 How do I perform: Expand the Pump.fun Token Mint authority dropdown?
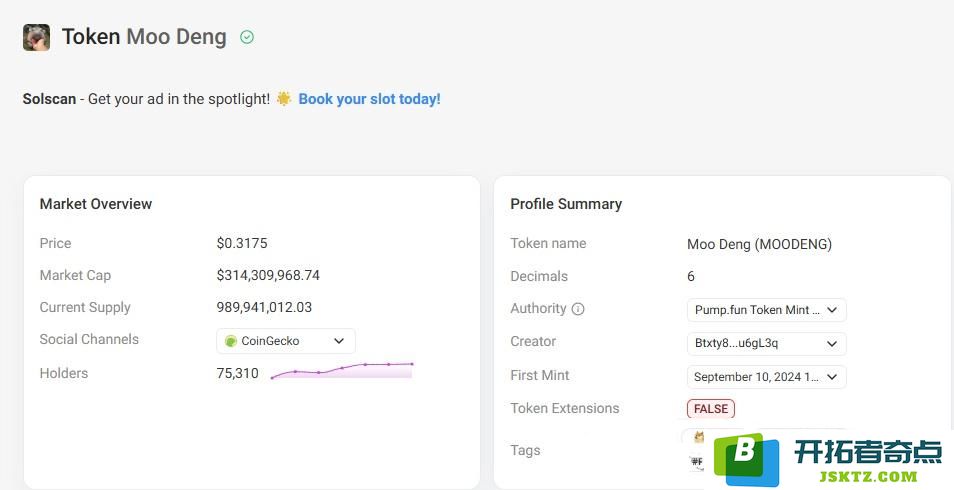pos(766,310)
